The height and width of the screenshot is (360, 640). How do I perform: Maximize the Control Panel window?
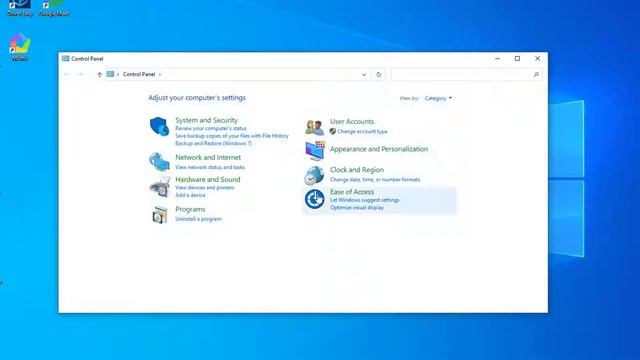coord(517,59)
